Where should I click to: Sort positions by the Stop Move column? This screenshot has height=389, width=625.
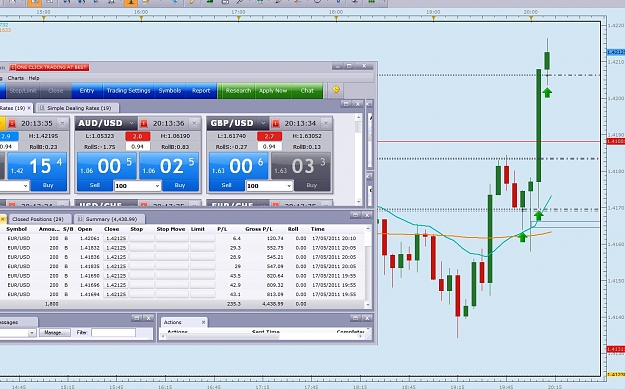pyautogui.click(x=171, y=229)
